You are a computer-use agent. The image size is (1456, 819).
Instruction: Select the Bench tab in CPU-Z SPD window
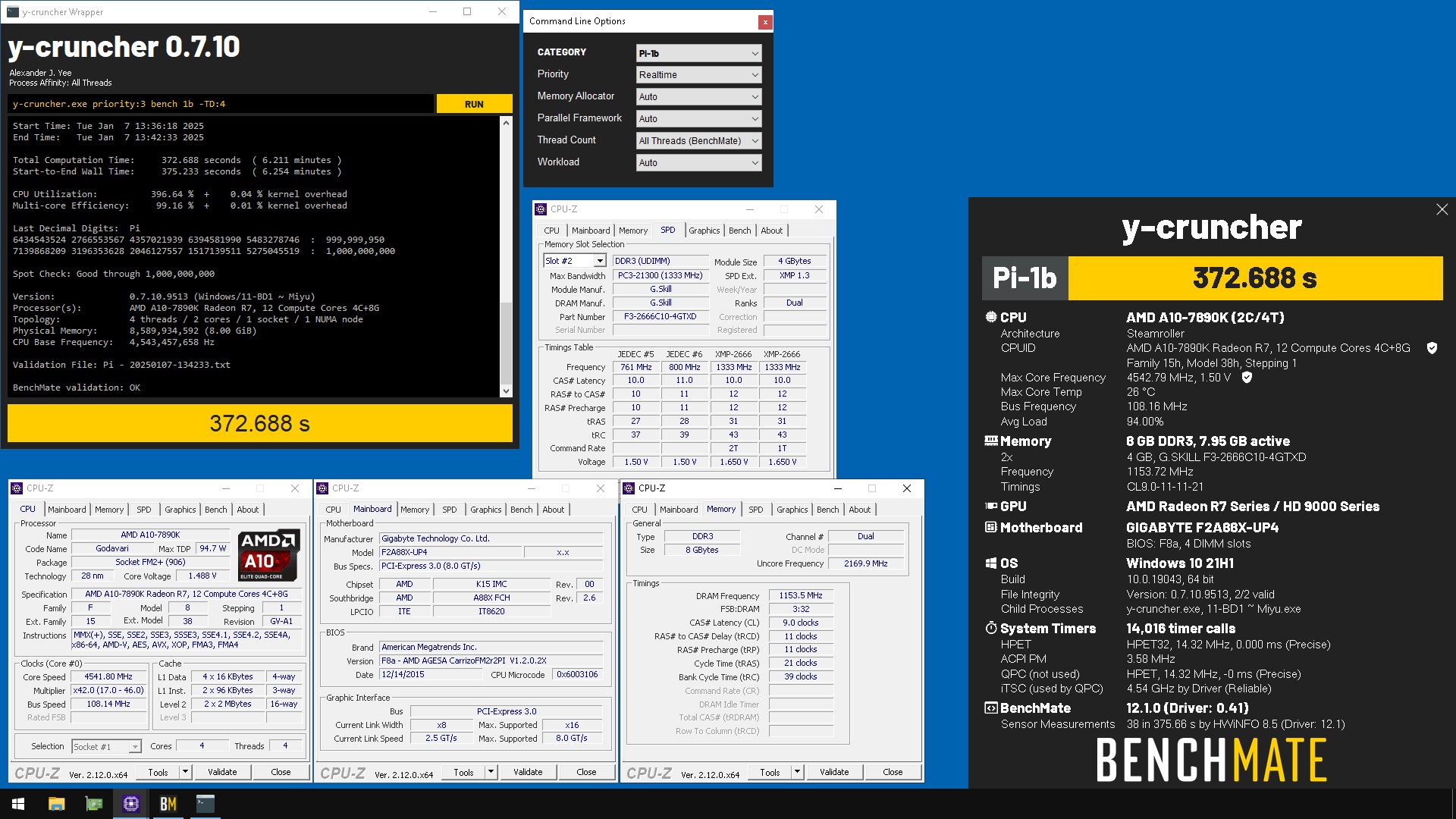click(x=739, y=231)
